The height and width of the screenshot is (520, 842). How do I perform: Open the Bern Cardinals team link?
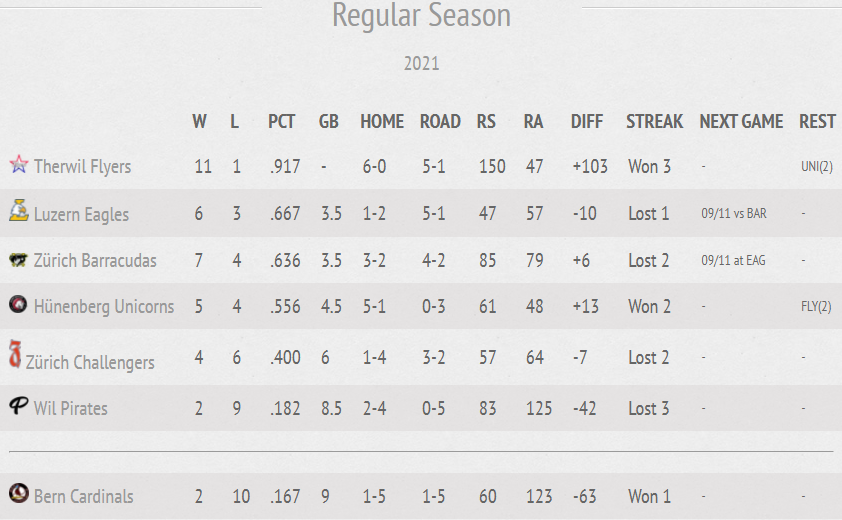84,496
